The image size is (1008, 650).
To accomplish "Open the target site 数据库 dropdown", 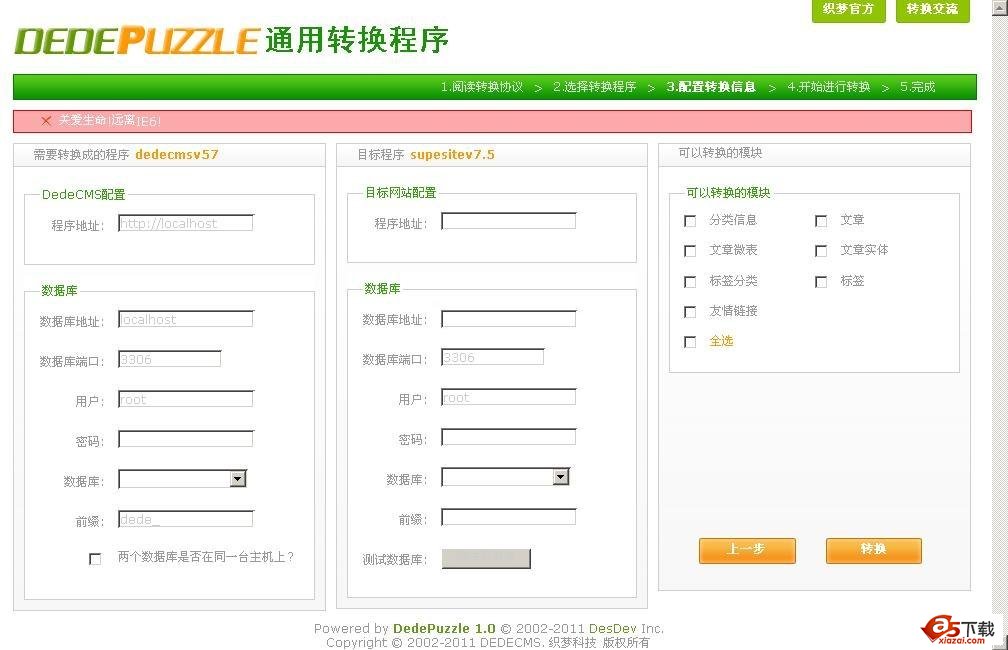I will coord(505,477).
